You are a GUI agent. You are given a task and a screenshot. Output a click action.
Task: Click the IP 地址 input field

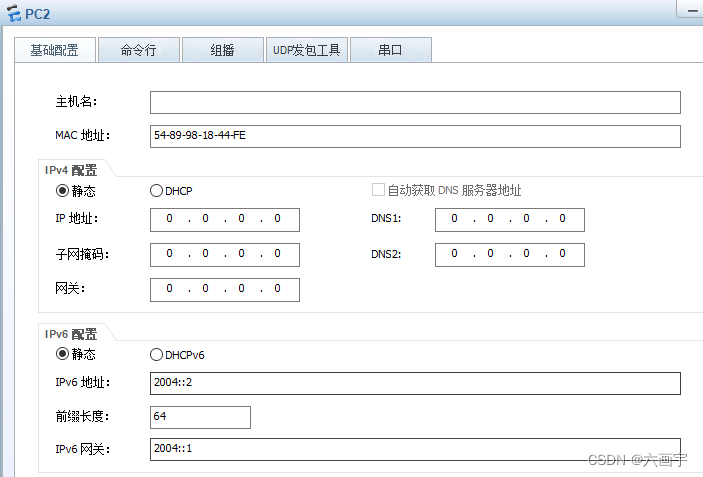pyautogui.click(x=225, y=220)
